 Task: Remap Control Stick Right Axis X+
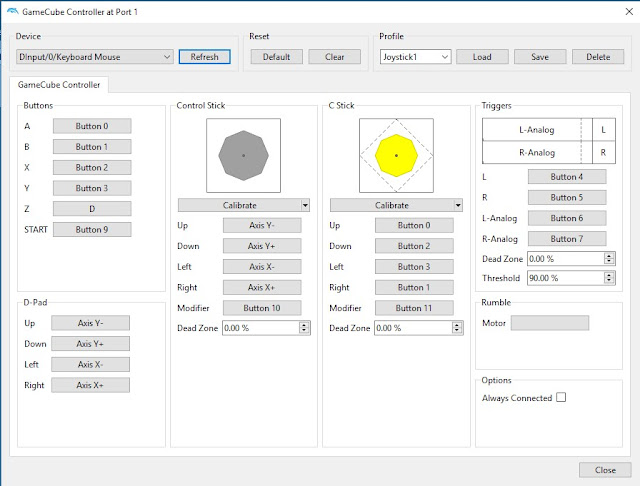262,287
